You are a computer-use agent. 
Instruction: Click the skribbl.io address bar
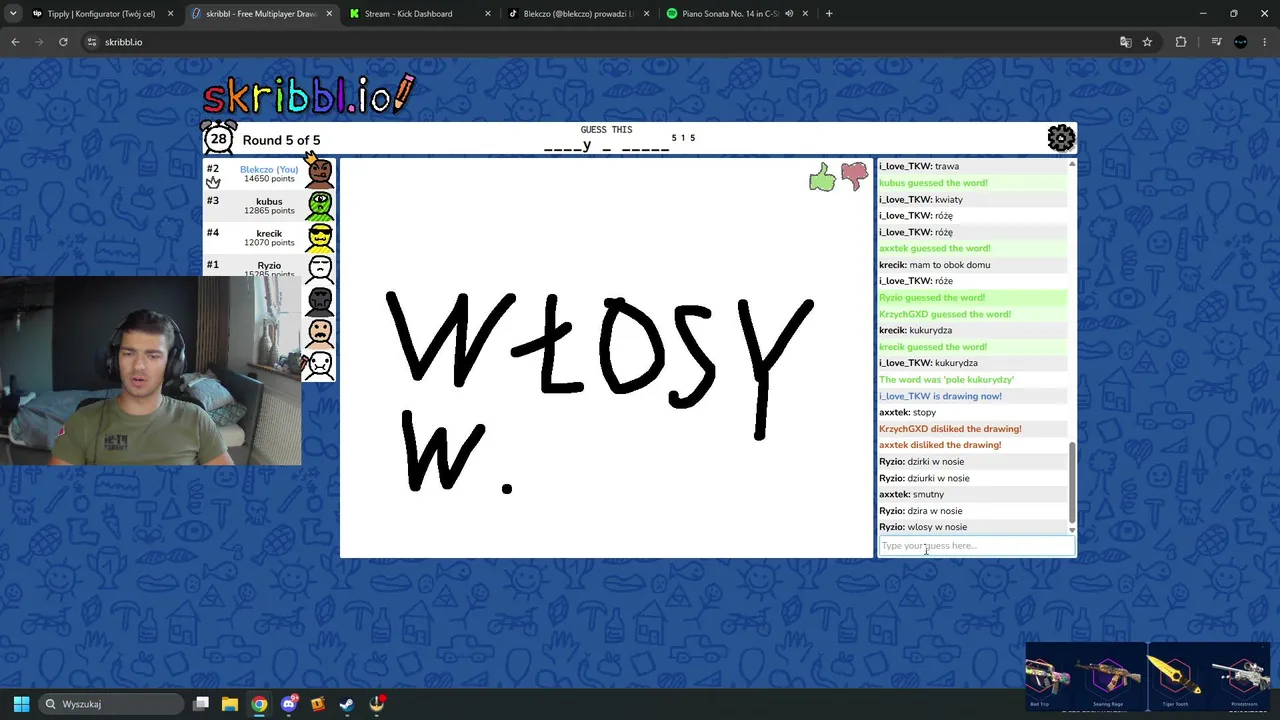click(600, 42)
